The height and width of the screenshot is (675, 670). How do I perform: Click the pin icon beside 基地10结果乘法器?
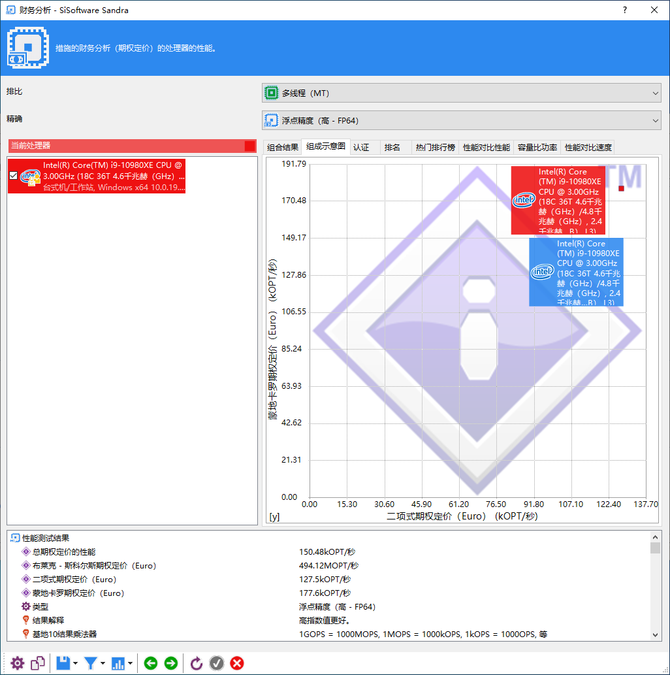(x=26, y=634)
